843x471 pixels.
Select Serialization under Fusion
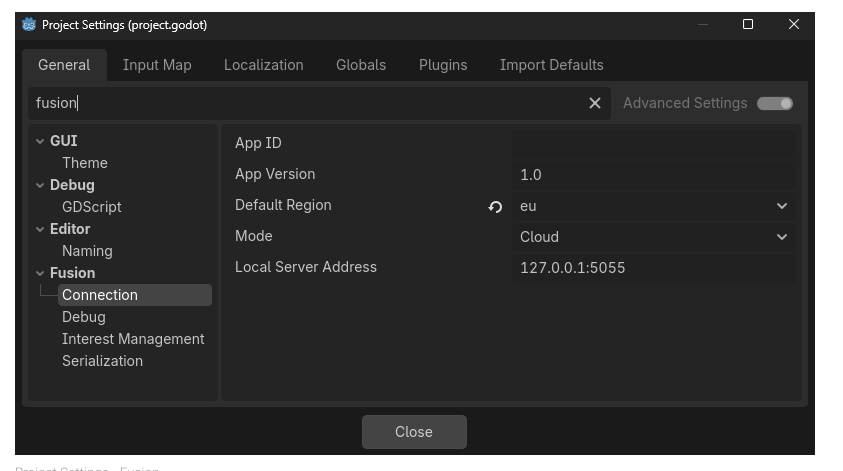tap(102, 361)
